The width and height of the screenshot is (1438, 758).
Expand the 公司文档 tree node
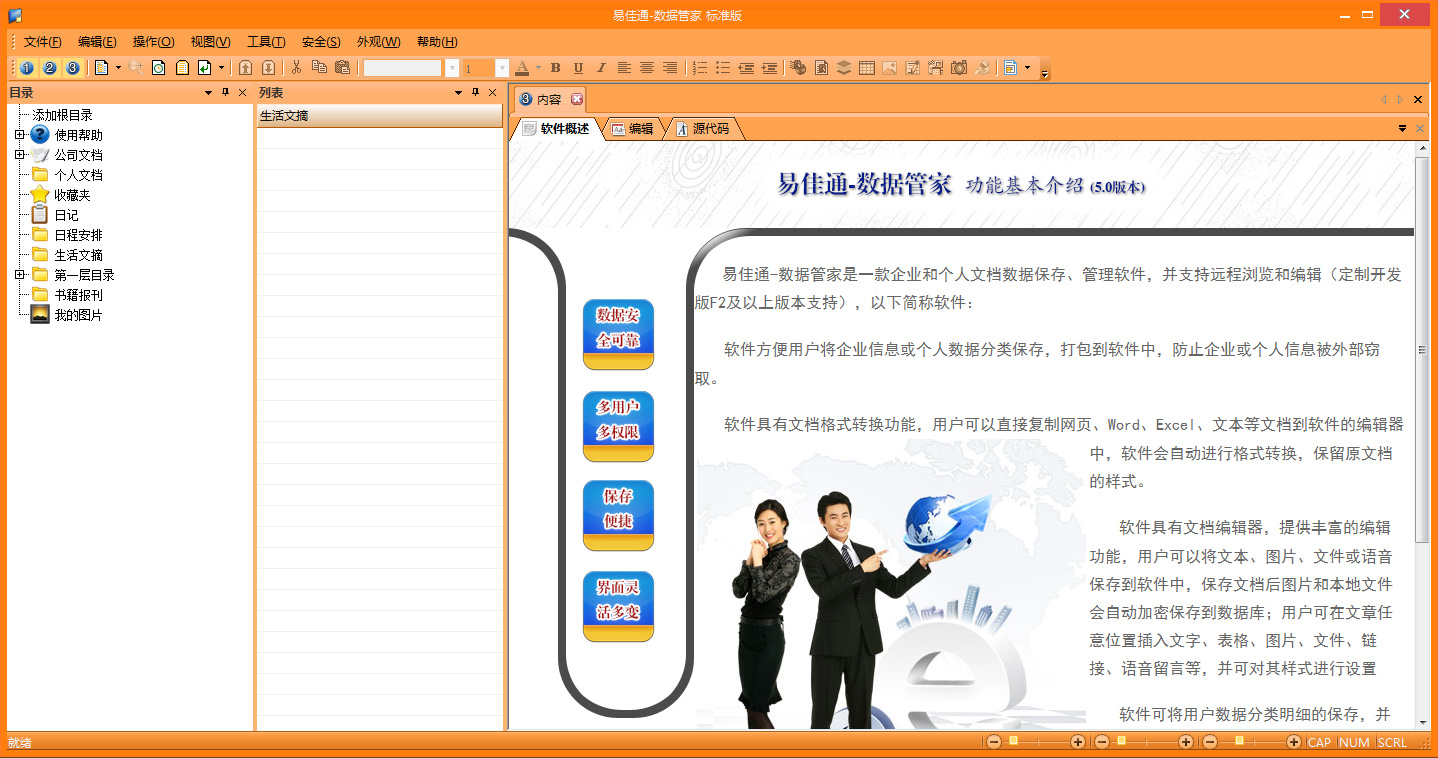pyautogui.click(x=19, y=155)
